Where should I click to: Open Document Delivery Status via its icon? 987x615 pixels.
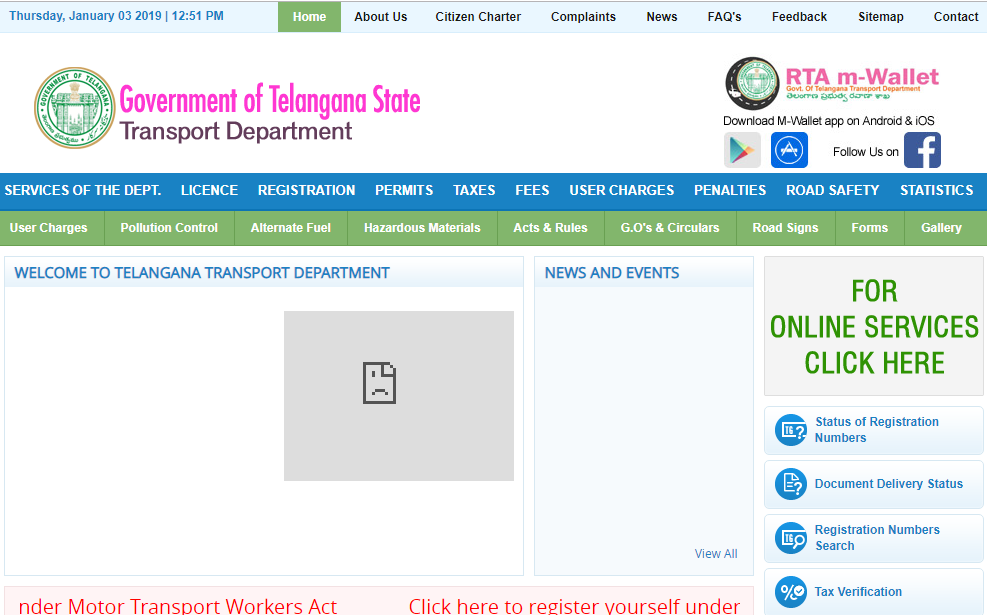pyautogui.click(x=790, y=484)
